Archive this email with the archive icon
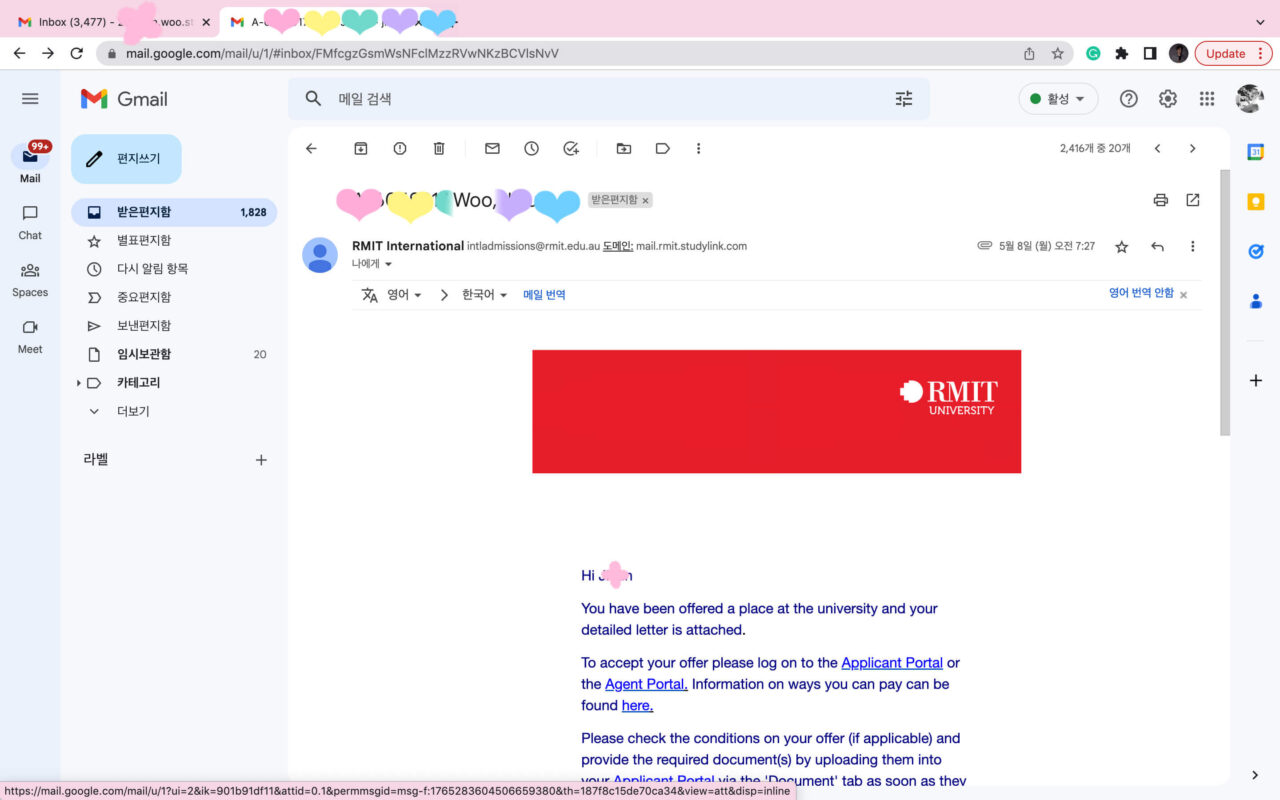Image resolution: width=1280 pixels, height=800 pixels. click(361, 149)
